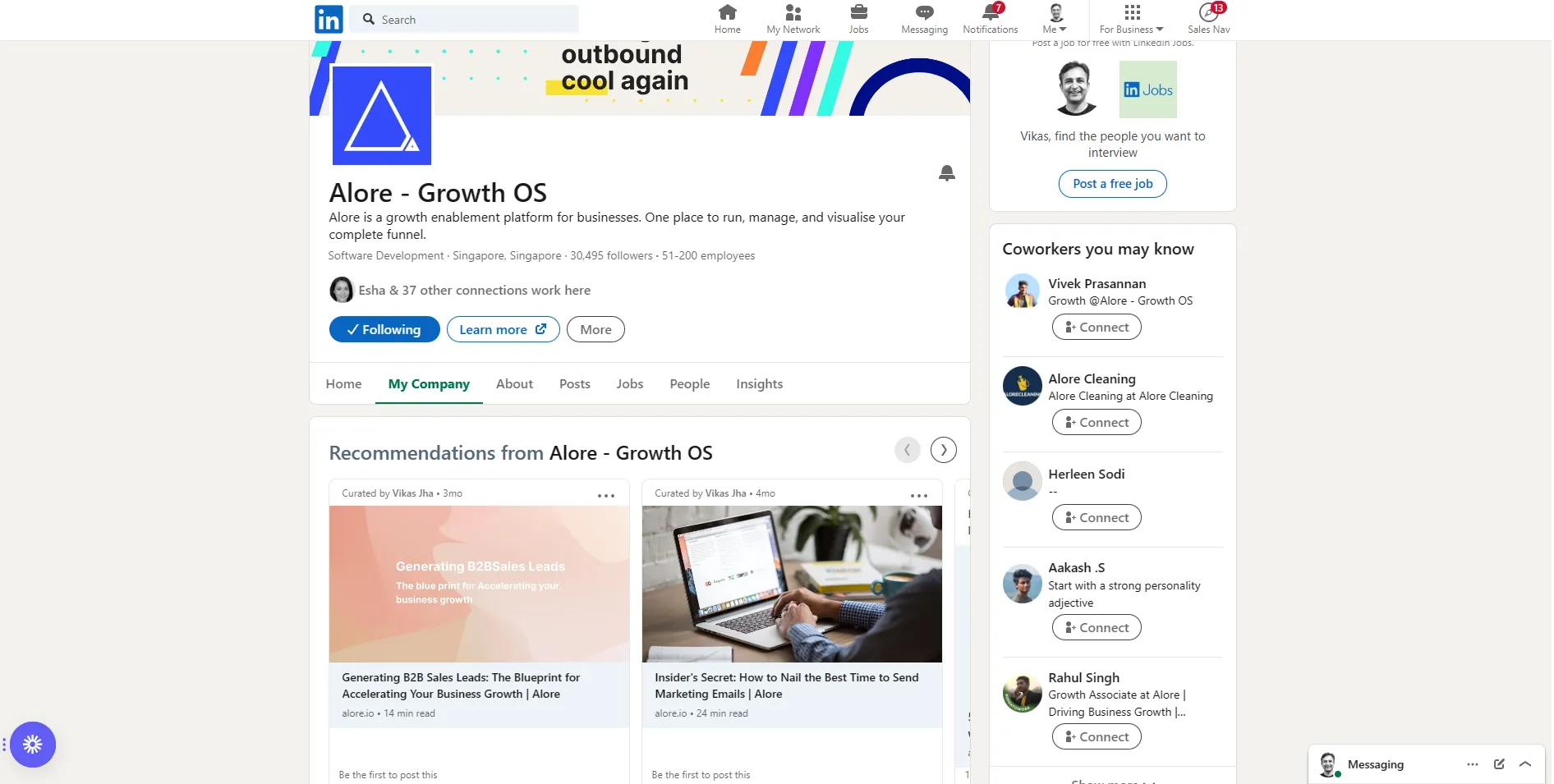Go to previous recommendations with left arrow
Viewport: 1554px width, 784px height.
[x=907, y=450]
